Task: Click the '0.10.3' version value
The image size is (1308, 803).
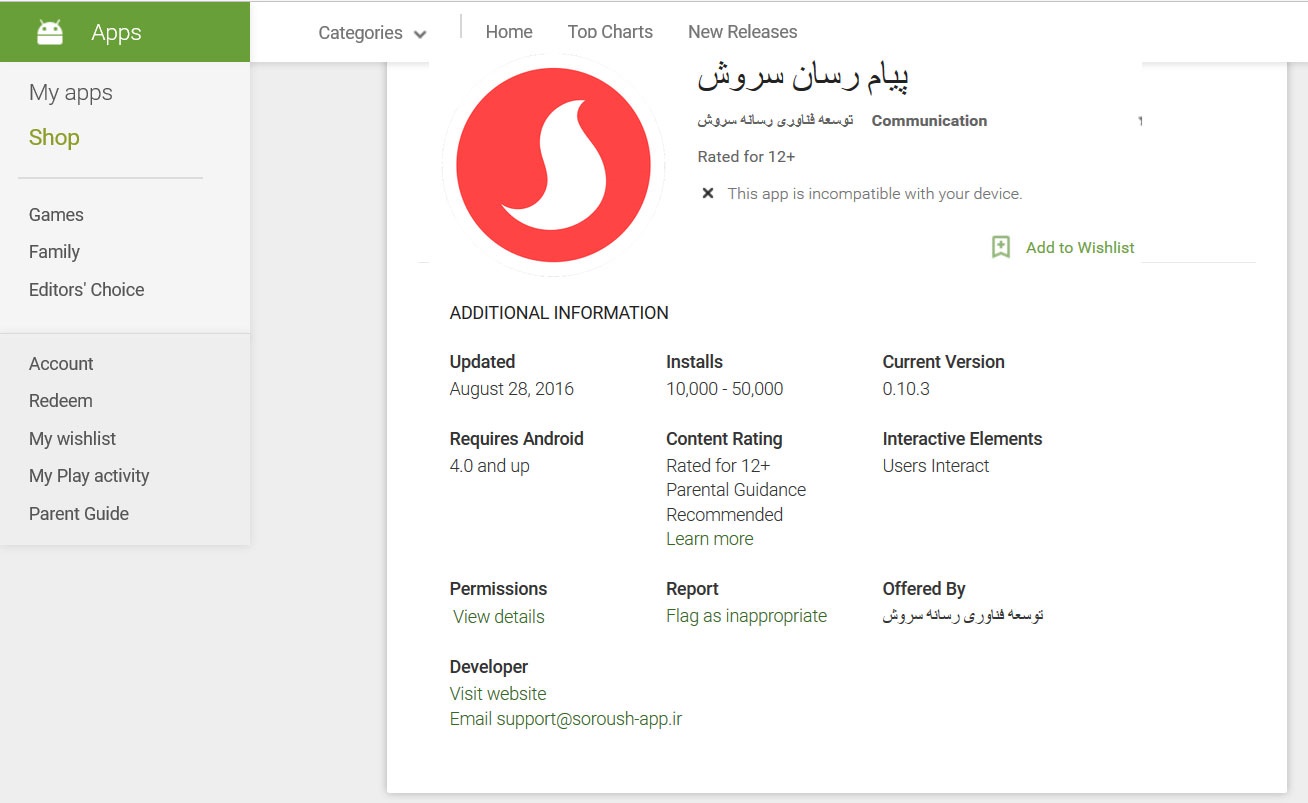Action: 906,389
